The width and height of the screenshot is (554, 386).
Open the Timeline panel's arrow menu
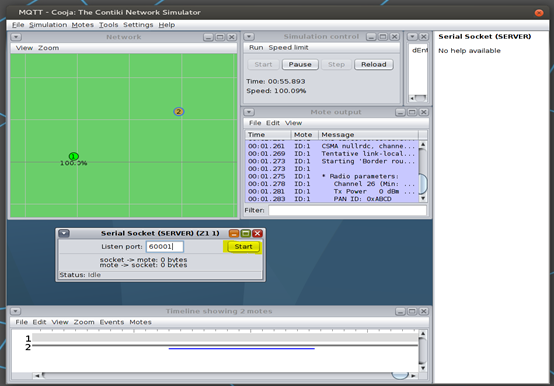point(16,311)
